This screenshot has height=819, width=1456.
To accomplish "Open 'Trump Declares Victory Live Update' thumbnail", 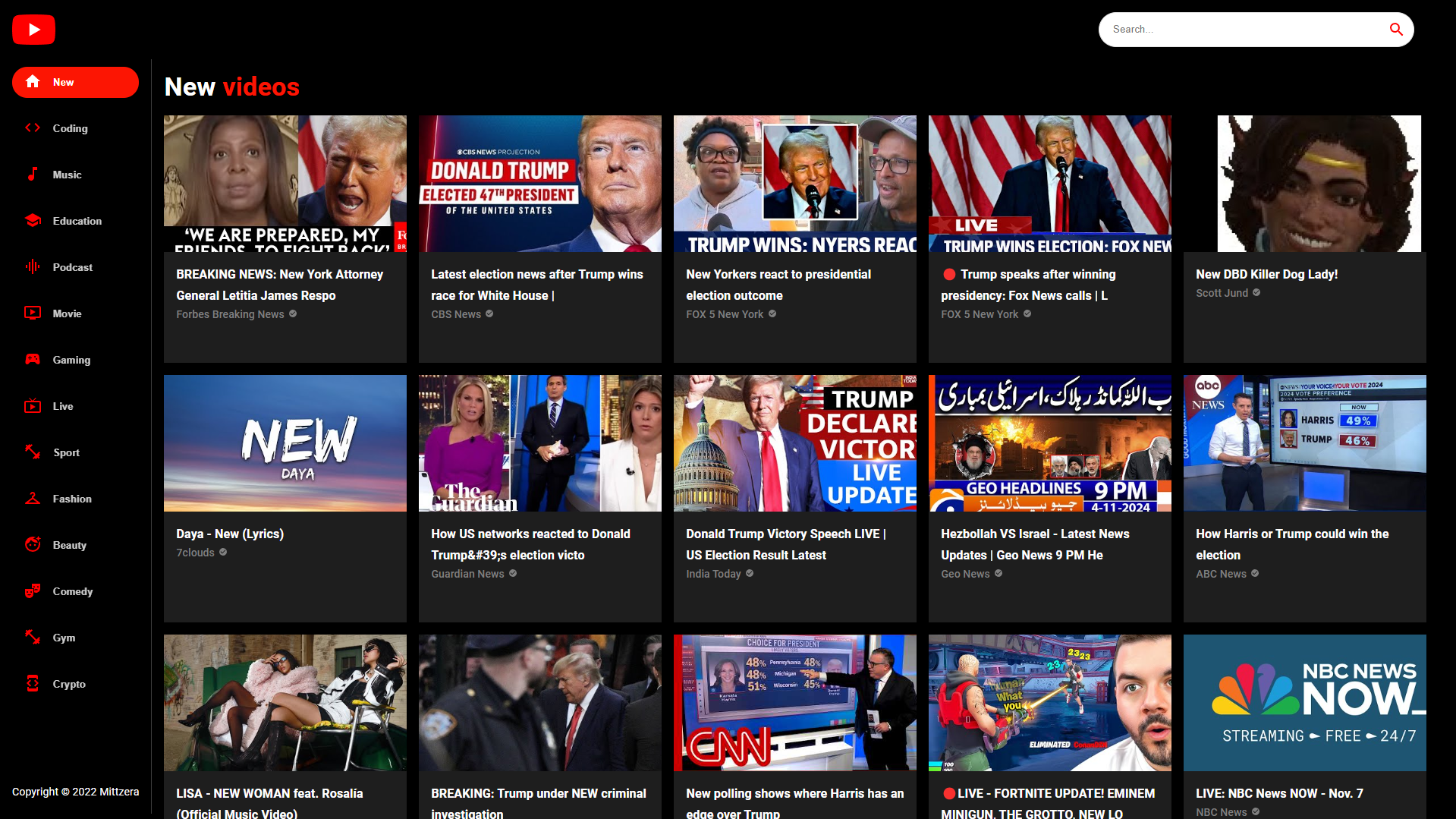I will pos(795,443).
